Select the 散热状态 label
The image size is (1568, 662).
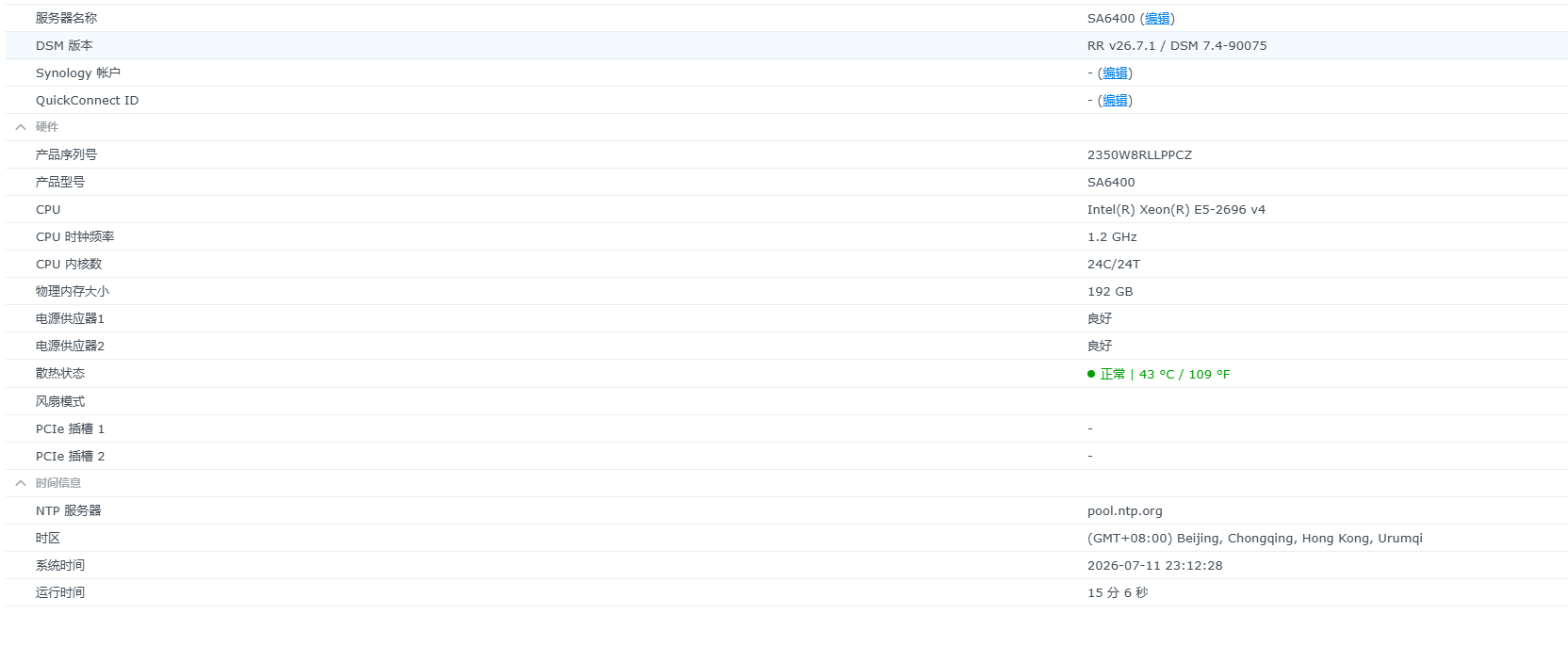60,373
